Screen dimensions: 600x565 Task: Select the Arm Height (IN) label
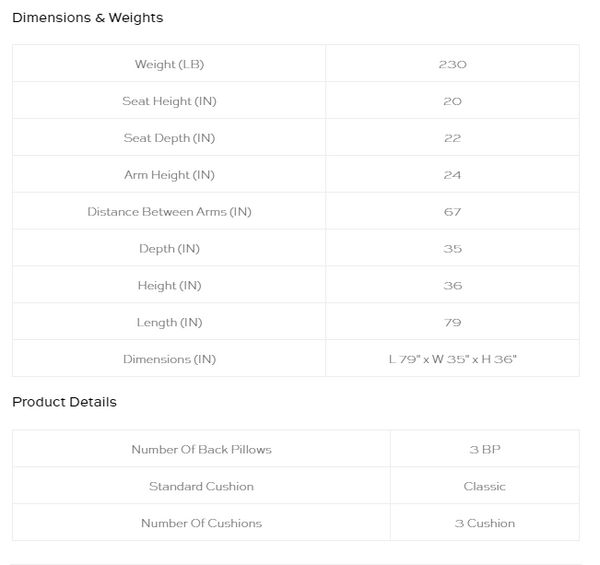[x=169, y=175]
